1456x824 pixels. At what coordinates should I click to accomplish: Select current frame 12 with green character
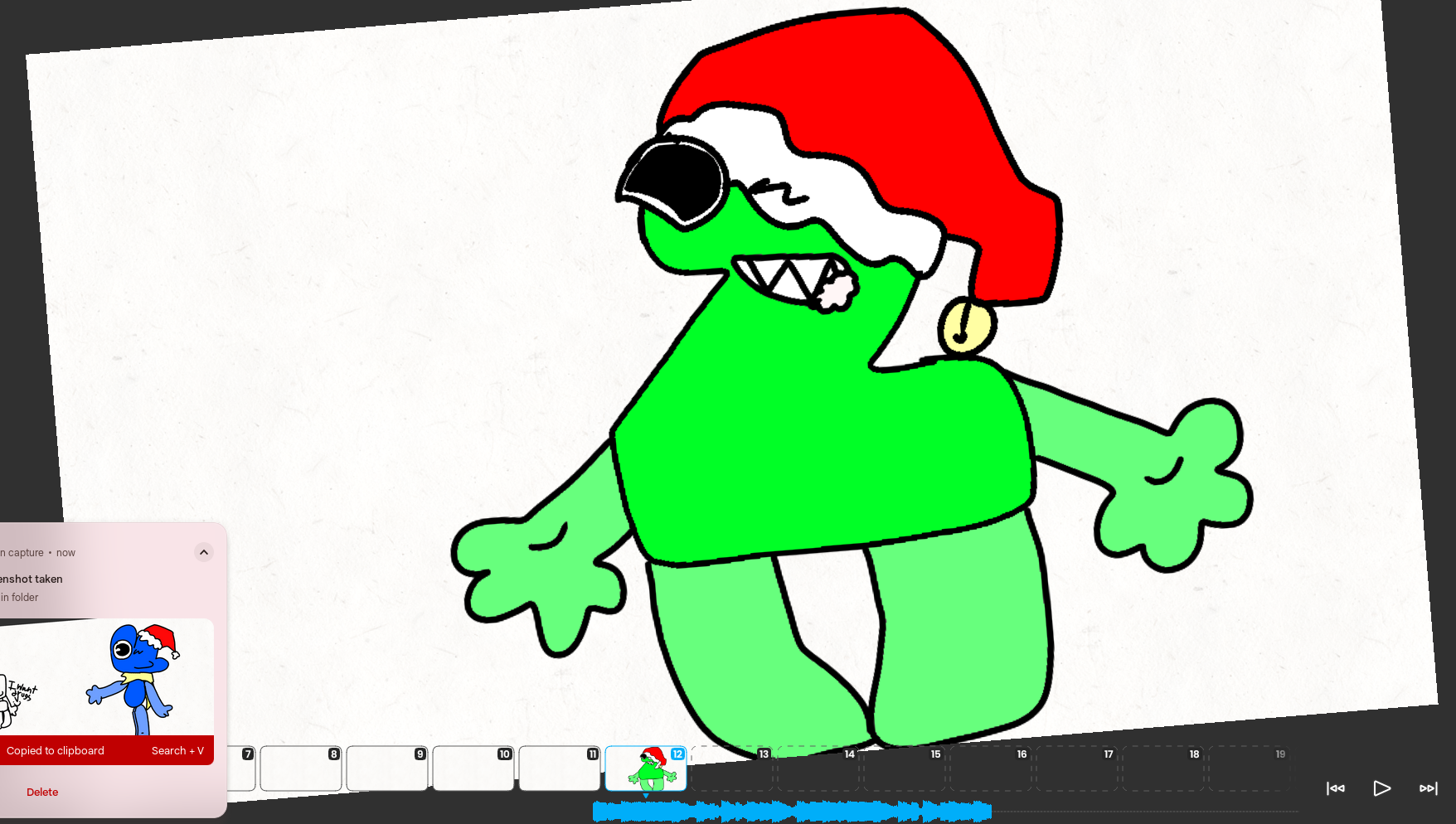tap(646, 768)
